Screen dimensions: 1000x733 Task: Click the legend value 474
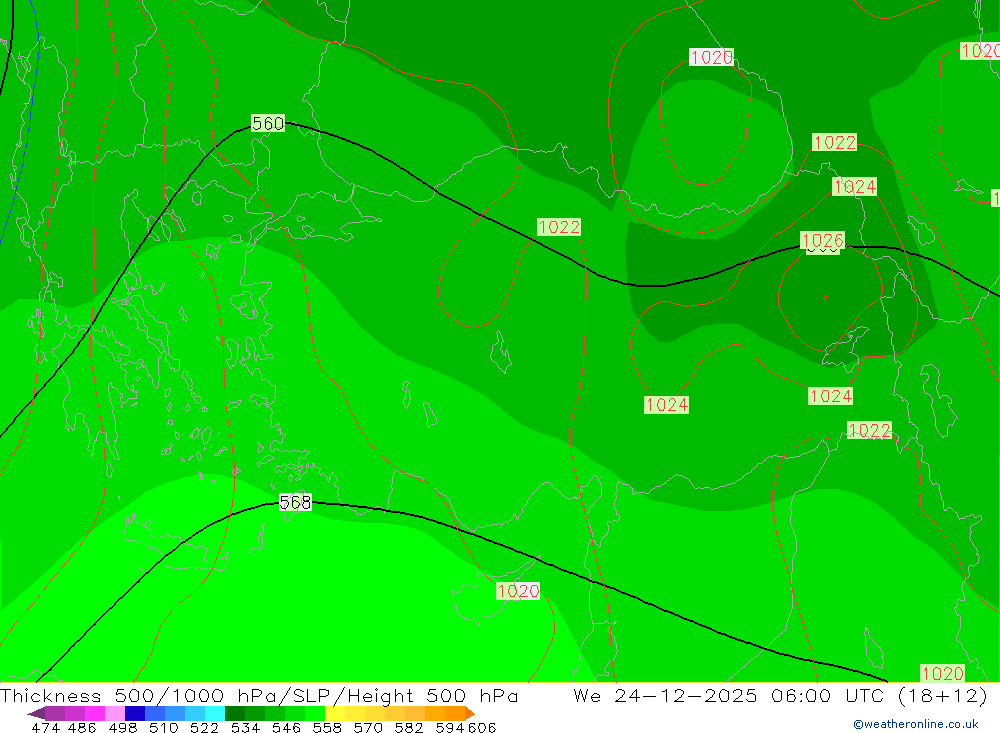click(46, 727)
